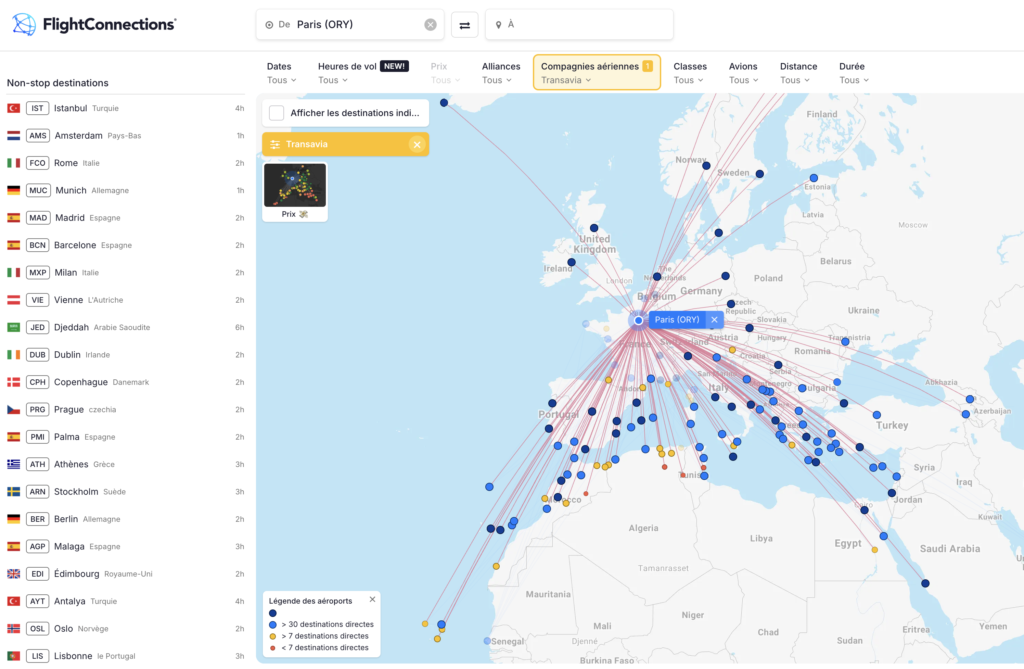
Task: Click the Danish flag beside Copenhague
Action: tap(14, 382)
